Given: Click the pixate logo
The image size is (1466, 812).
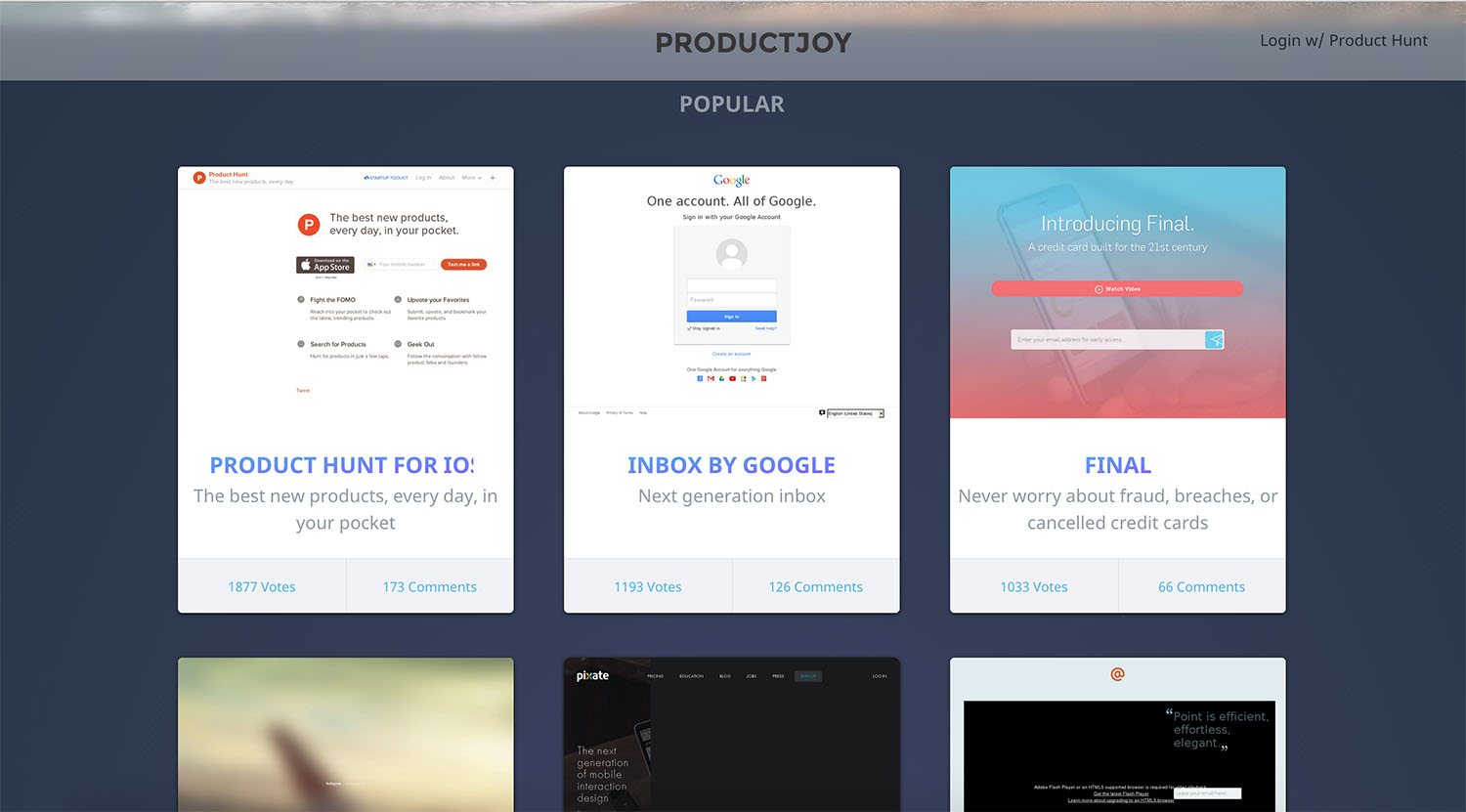Looking at the screenshot, I should pyautogui.click(x=591, y=675).
